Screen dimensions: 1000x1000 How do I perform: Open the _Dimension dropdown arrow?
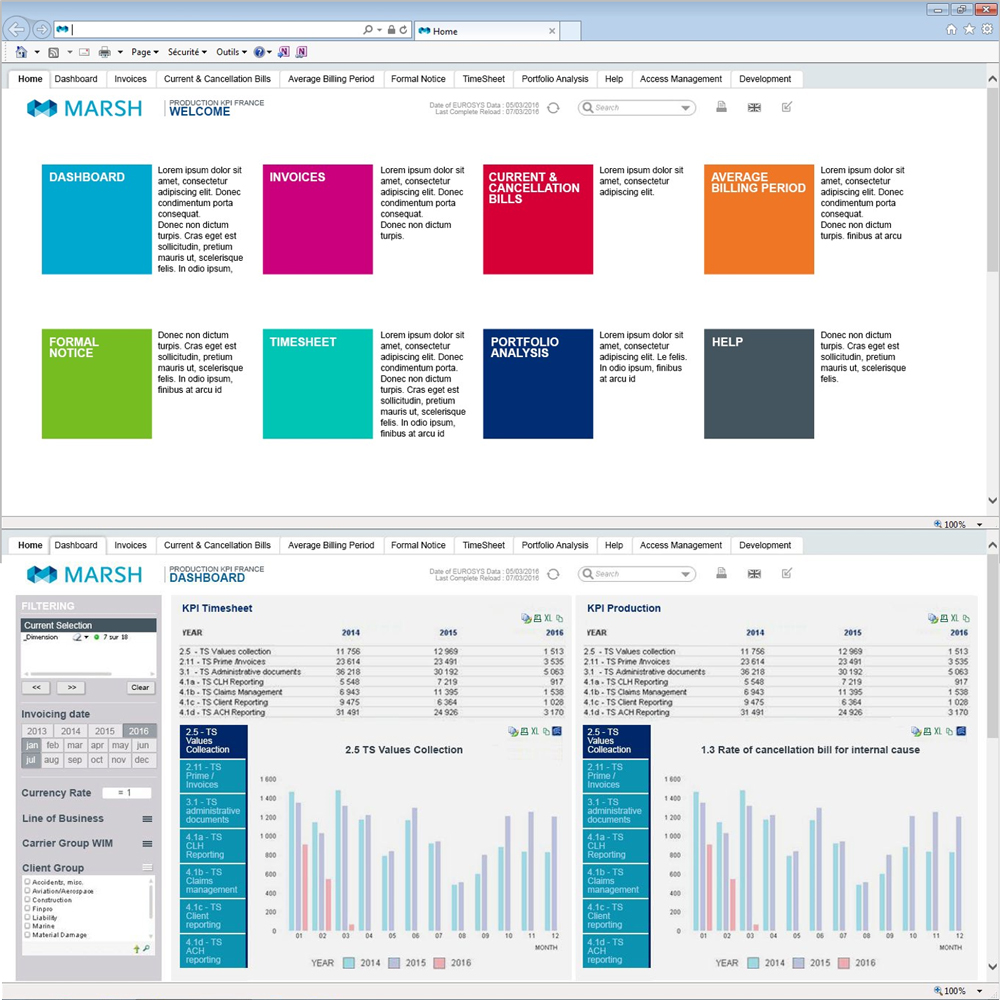87,637
